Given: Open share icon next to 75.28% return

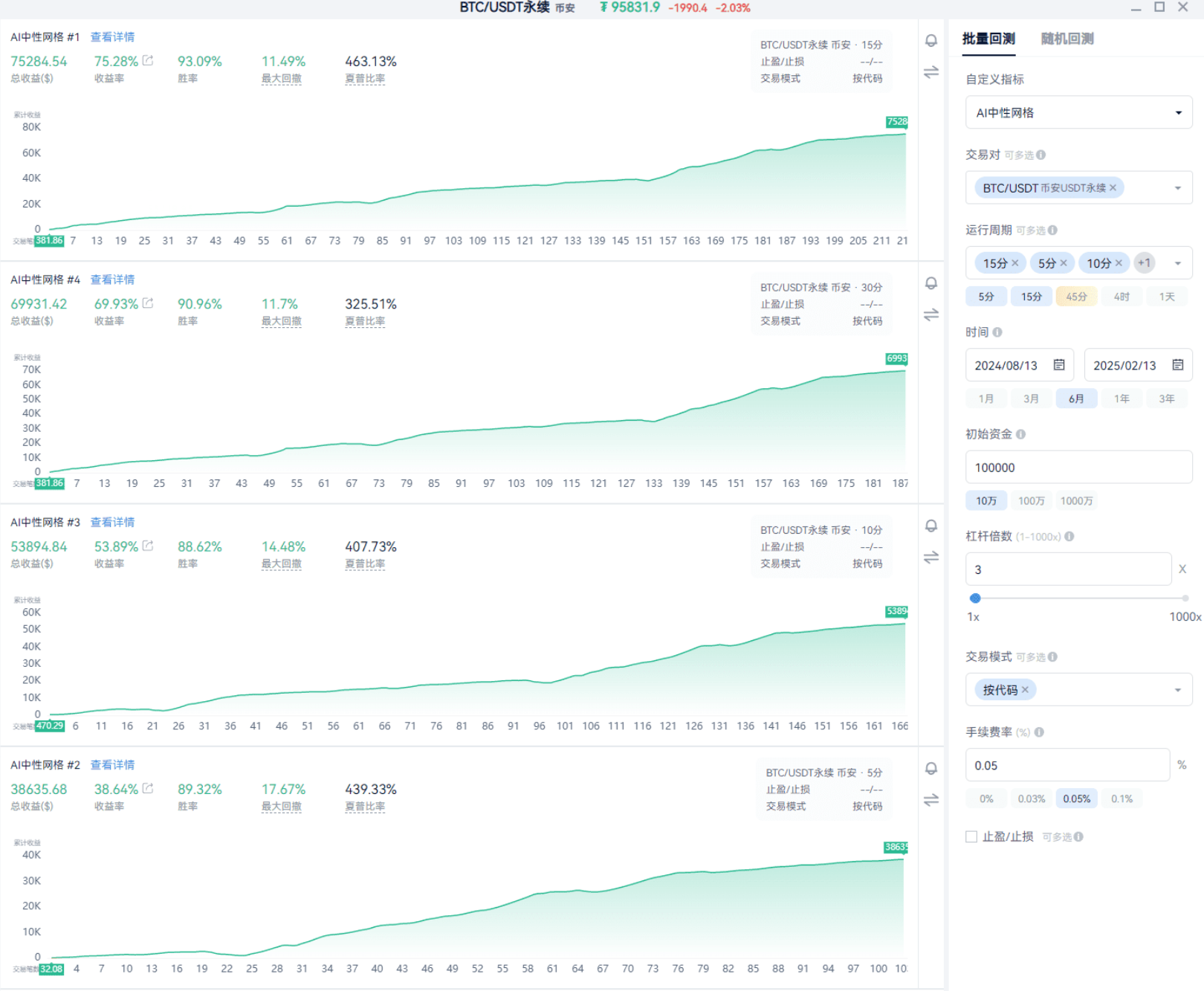Looking at the screenshot, I should click(x=148, y=61).
